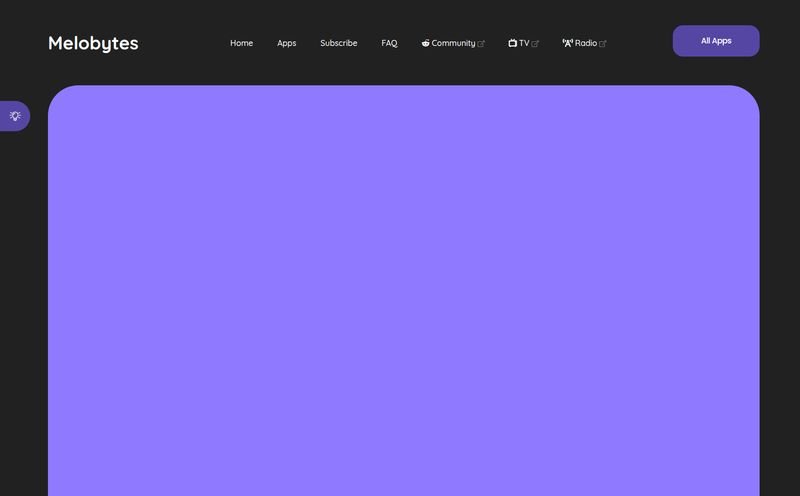
Task: Open the Home nav link
Action: 241,43
